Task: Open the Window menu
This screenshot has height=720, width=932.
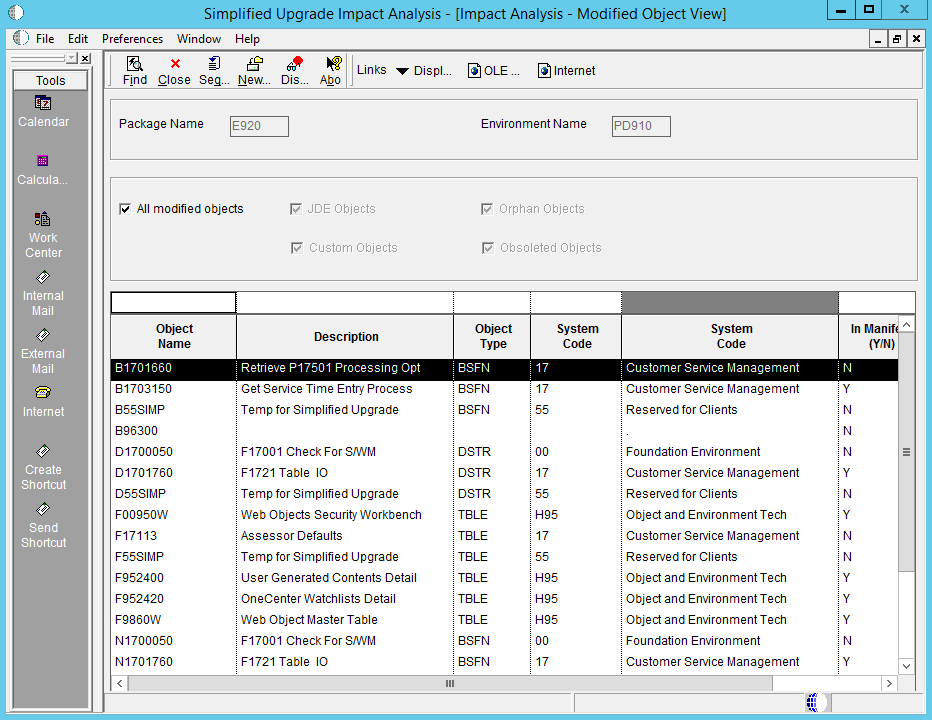Action: tap(199, 39)
